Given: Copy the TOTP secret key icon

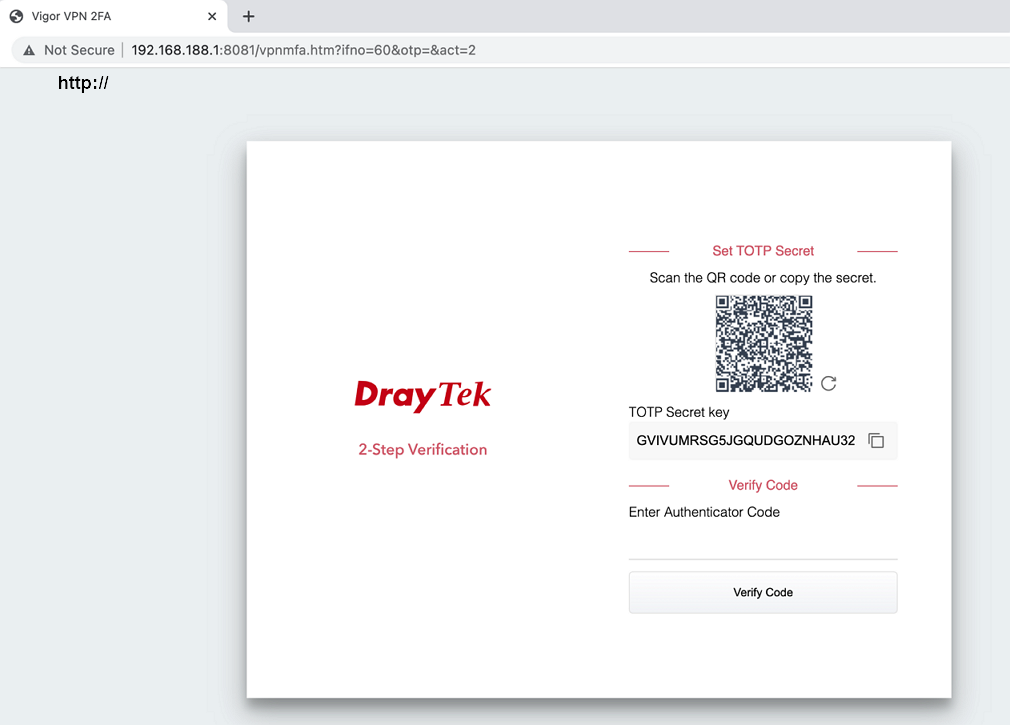Looking at the screenshot, I should [x=876, y=440].
